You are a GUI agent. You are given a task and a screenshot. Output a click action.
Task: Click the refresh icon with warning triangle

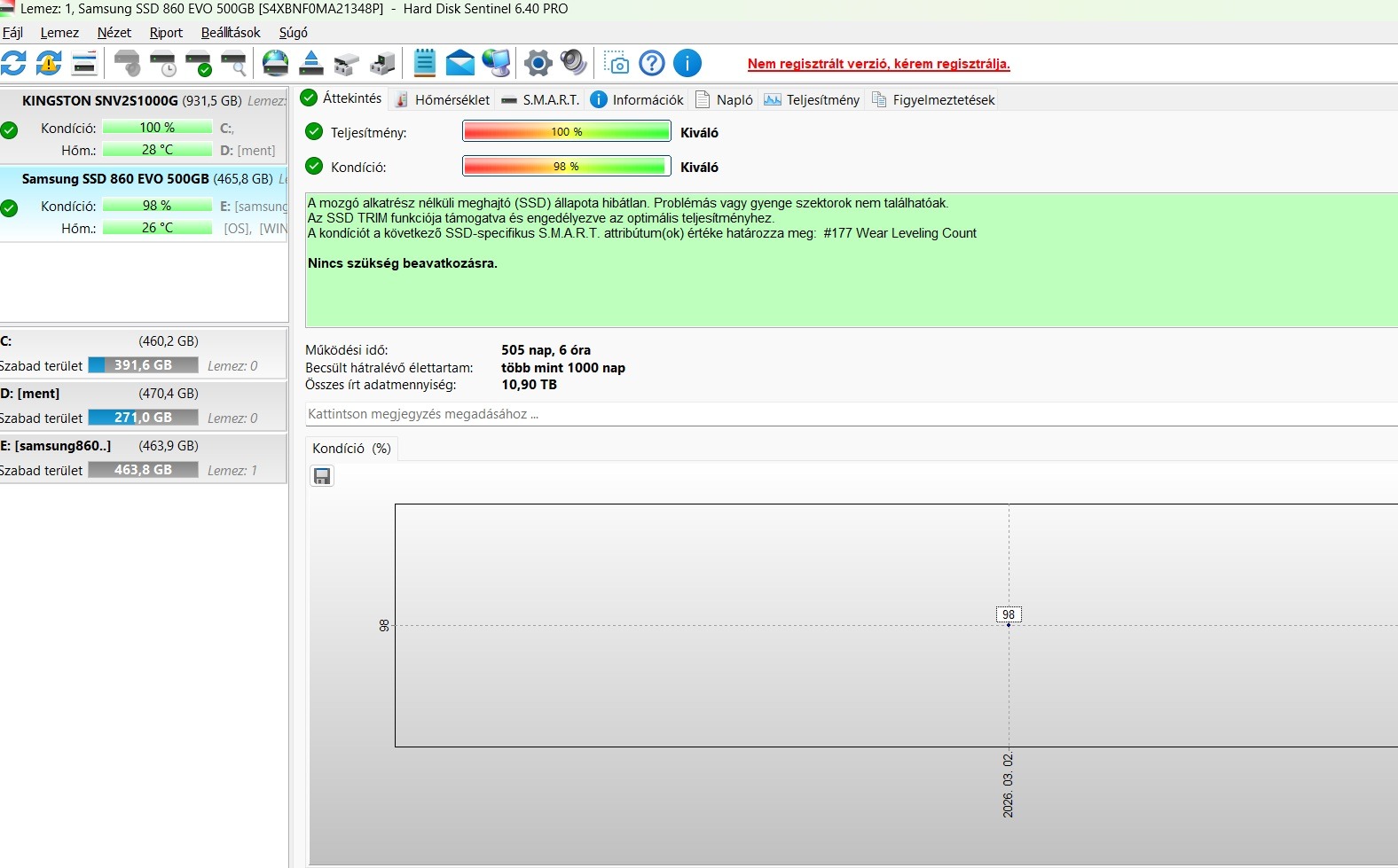(49, 63)
